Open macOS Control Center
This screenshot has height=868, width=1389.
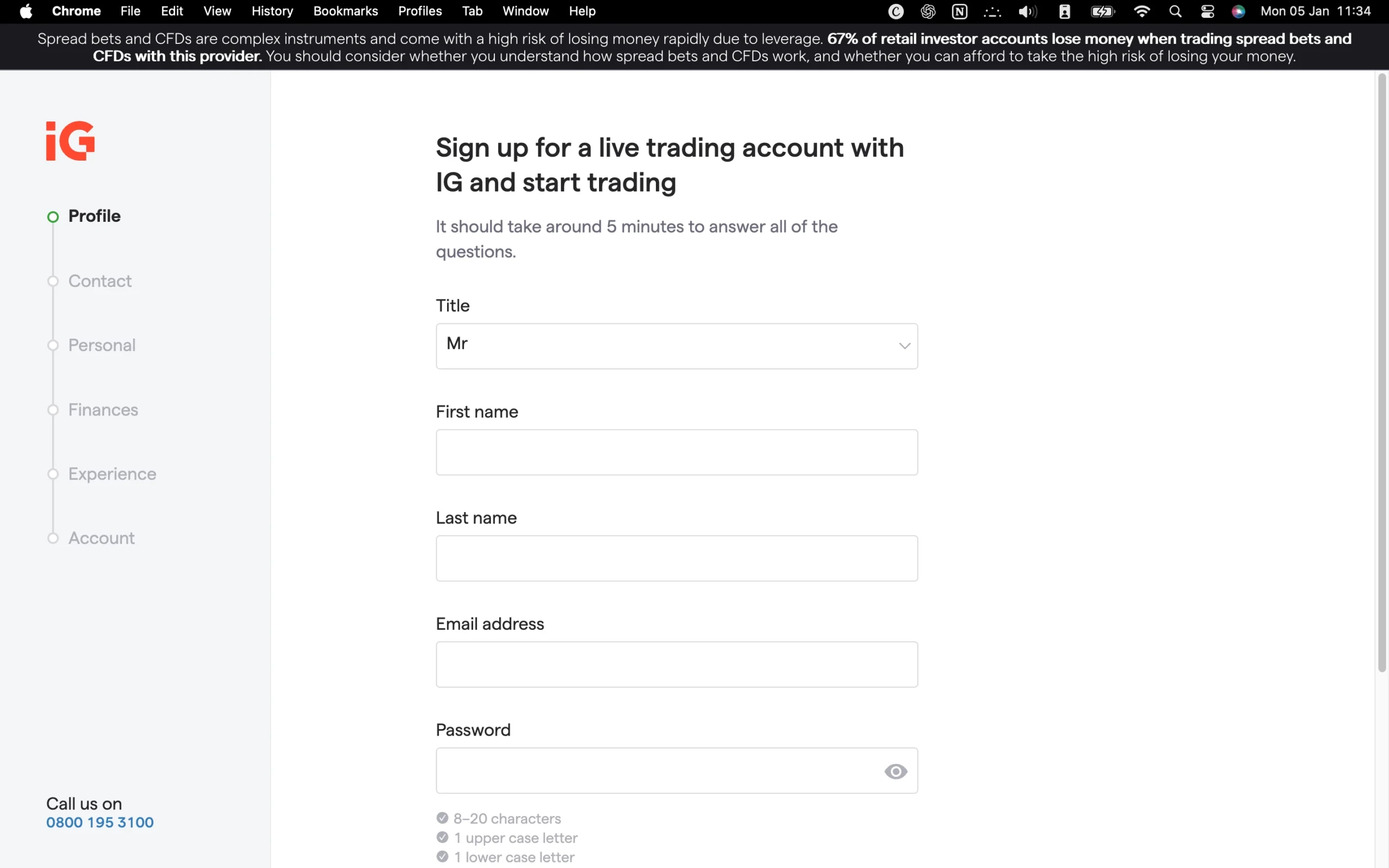[x=1208, y=11]
